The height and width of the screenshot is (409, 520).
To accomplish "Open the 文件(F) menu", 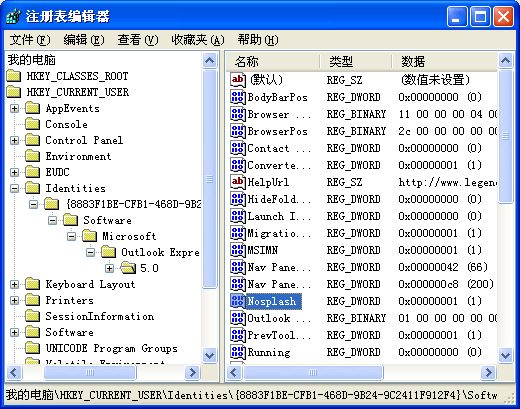I will 30,40.
